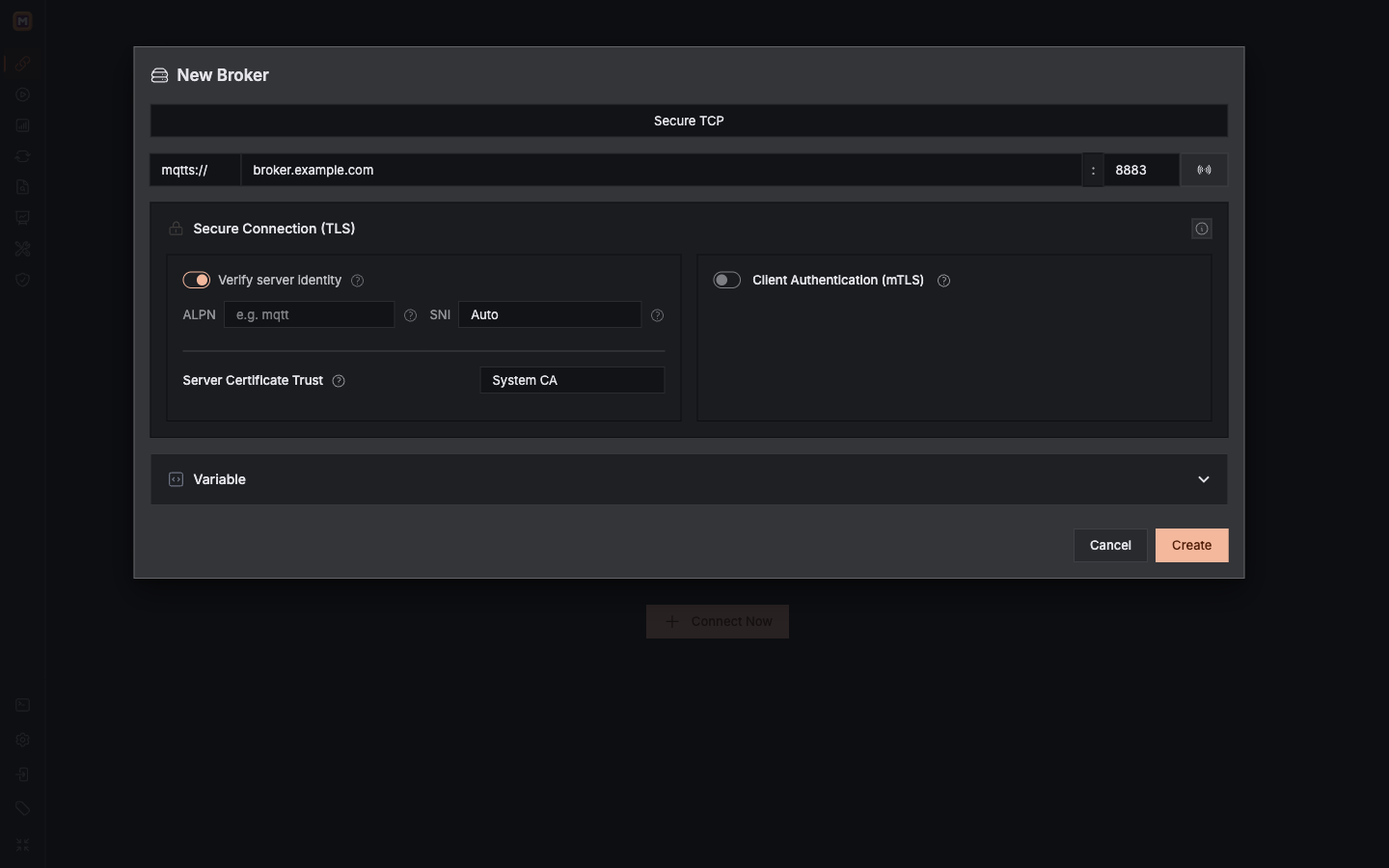
Task: Show help for Verify server identity
Action: pyautogui.click(x=358, y=281)
